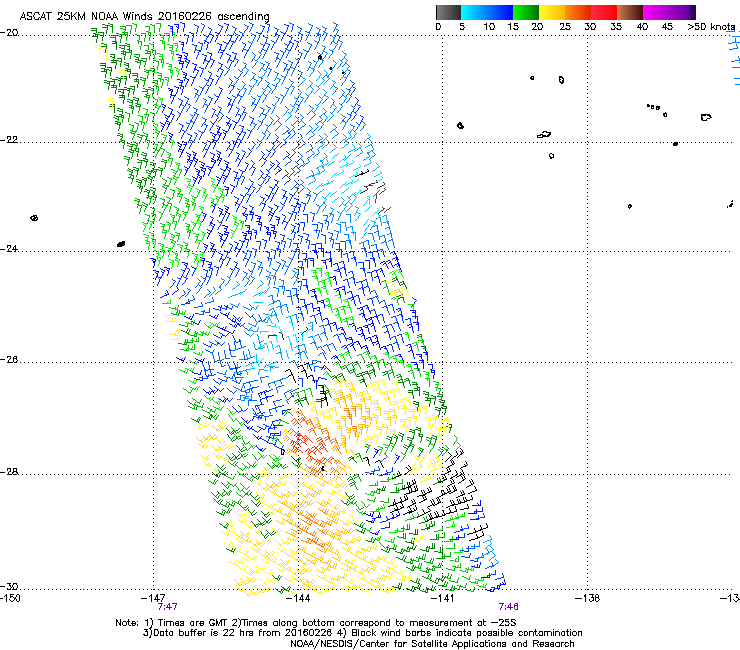Click the legend tick label '25'
This screenshot has height=650, width=740.
click(x=565, y=27)
